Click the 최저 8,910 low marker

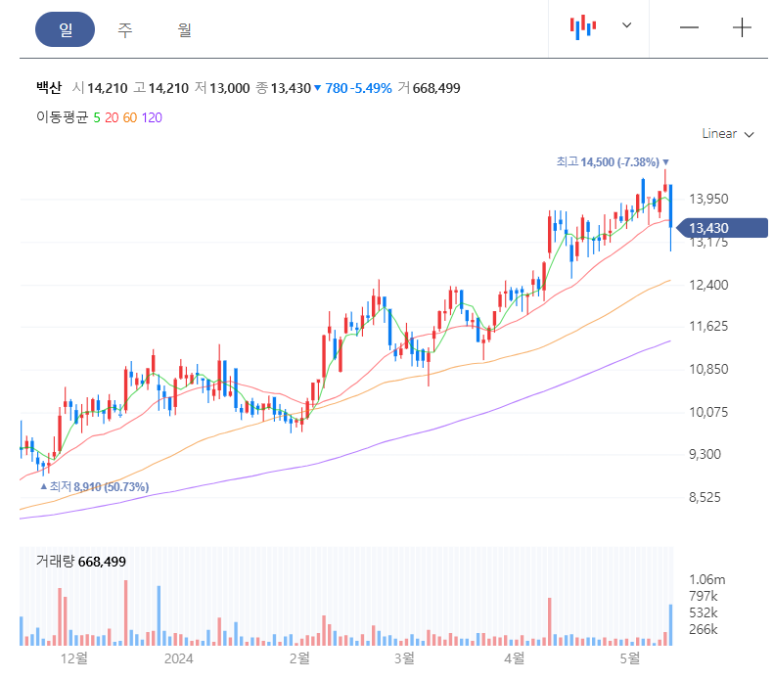96,486
